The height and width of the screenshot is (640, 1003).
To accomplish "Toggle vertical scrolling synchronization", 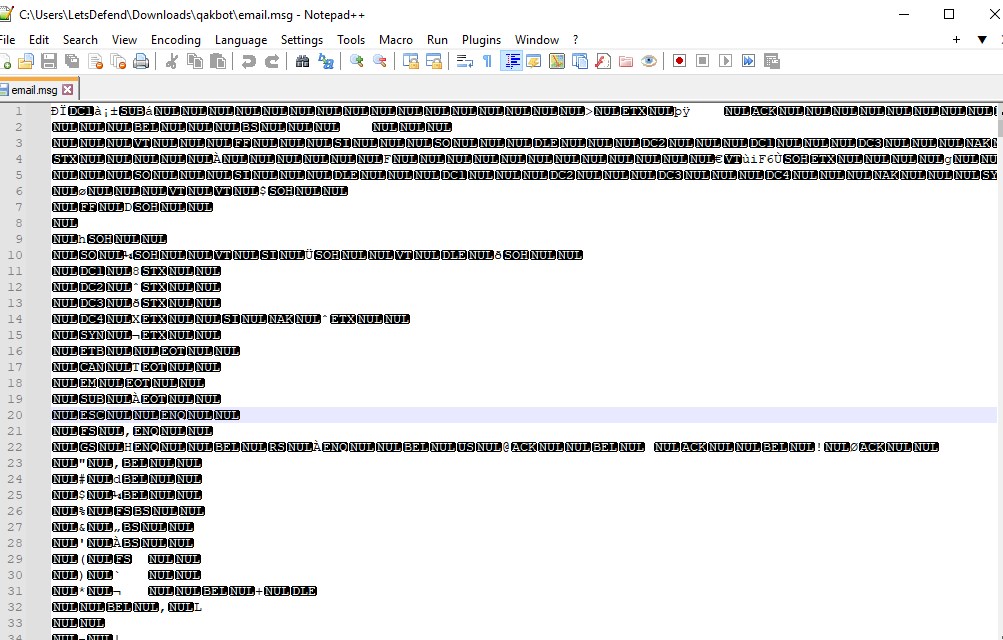I will [411, 61].
